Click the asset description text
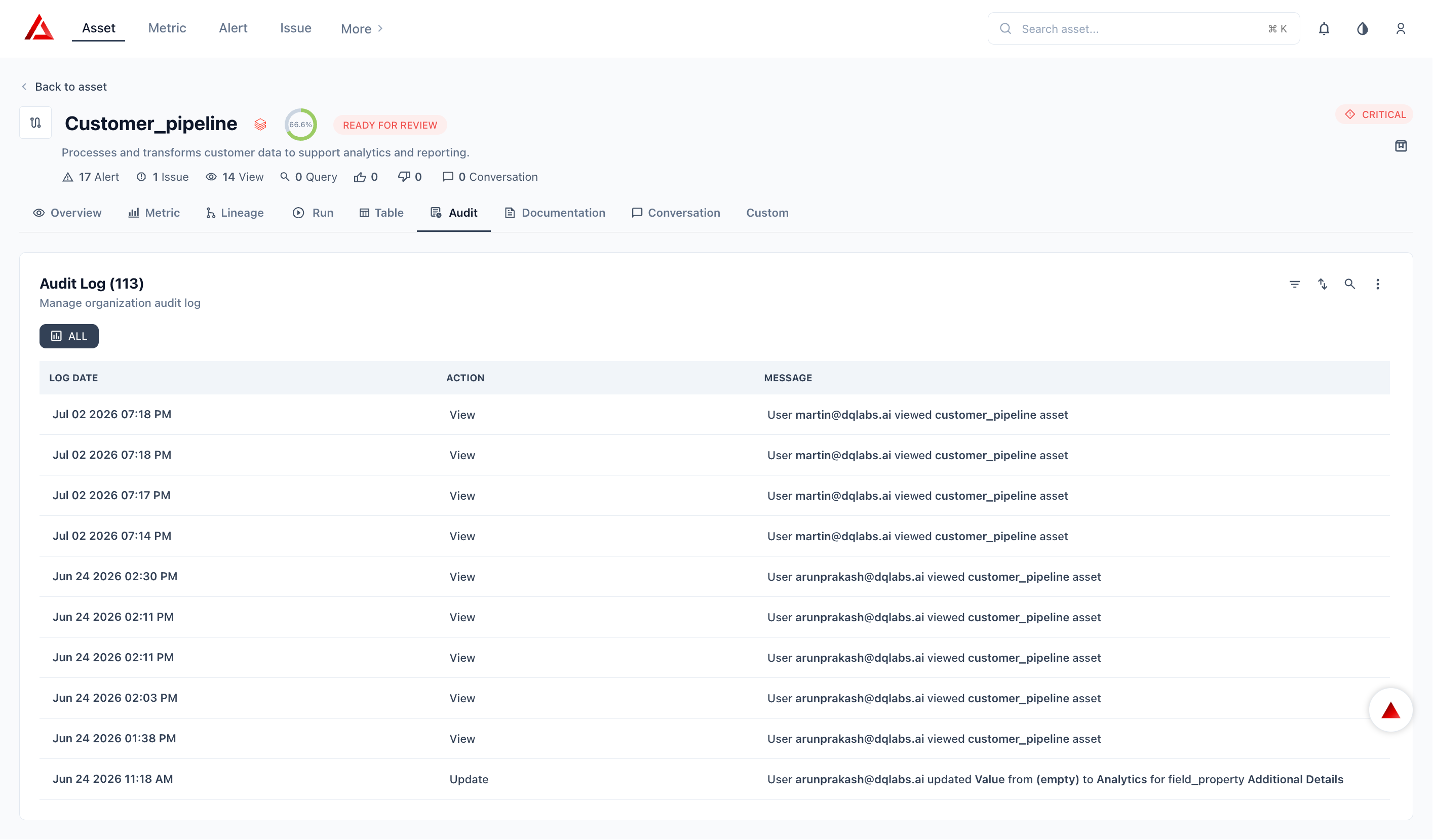Viewport: 1434px width, 840px height. click(x=266, y=153)
